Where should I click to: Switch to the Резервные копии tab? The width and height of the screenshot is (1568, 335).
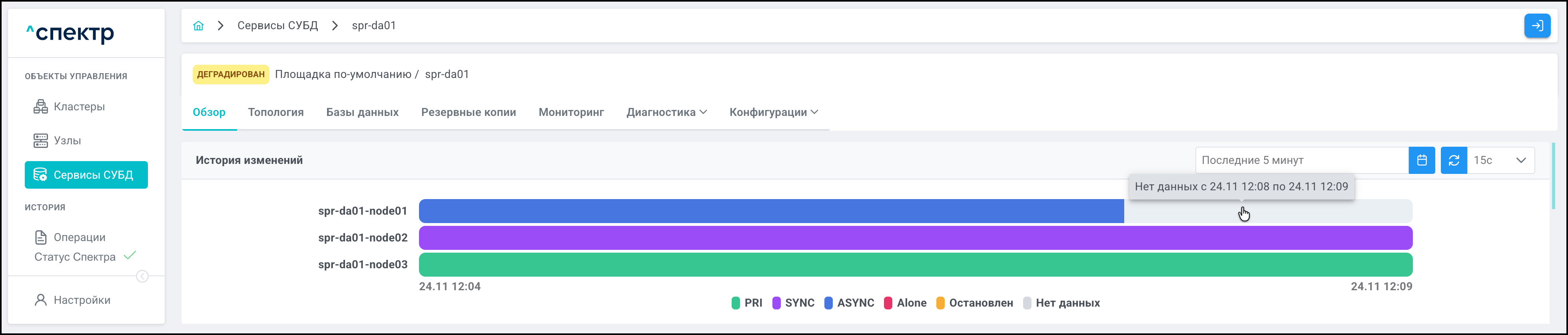(x=468, y=112)
